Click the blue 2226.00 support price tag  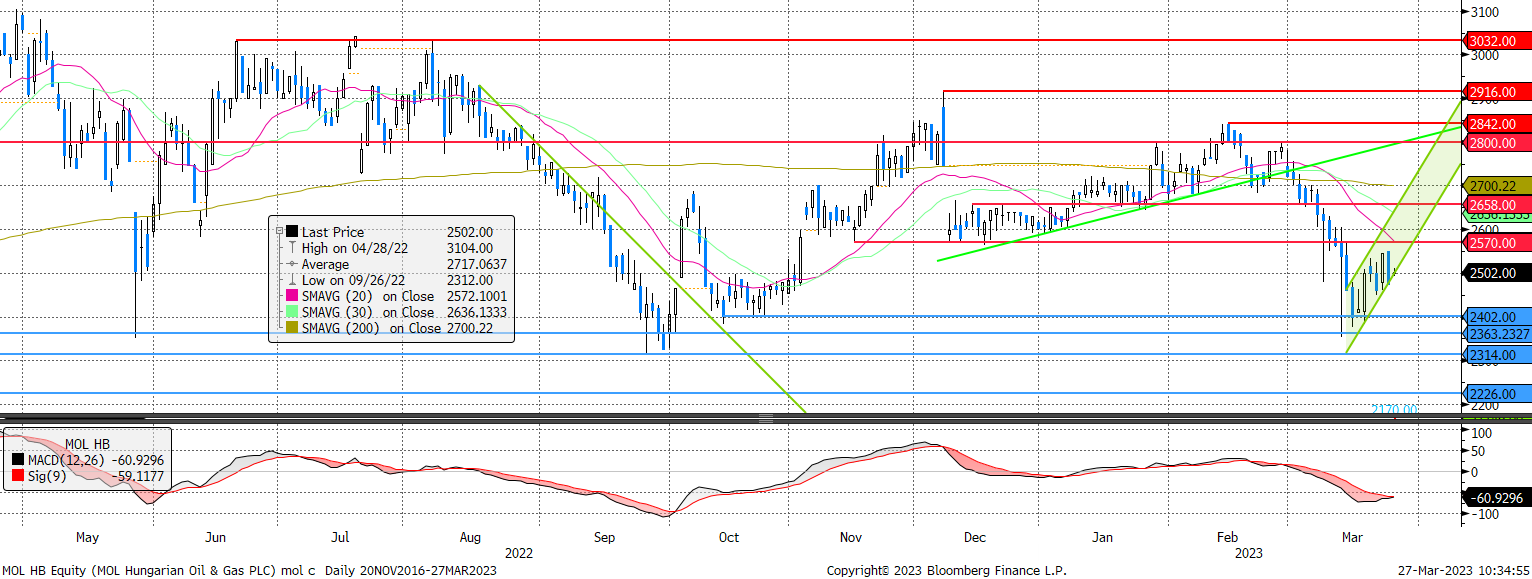1497,393
